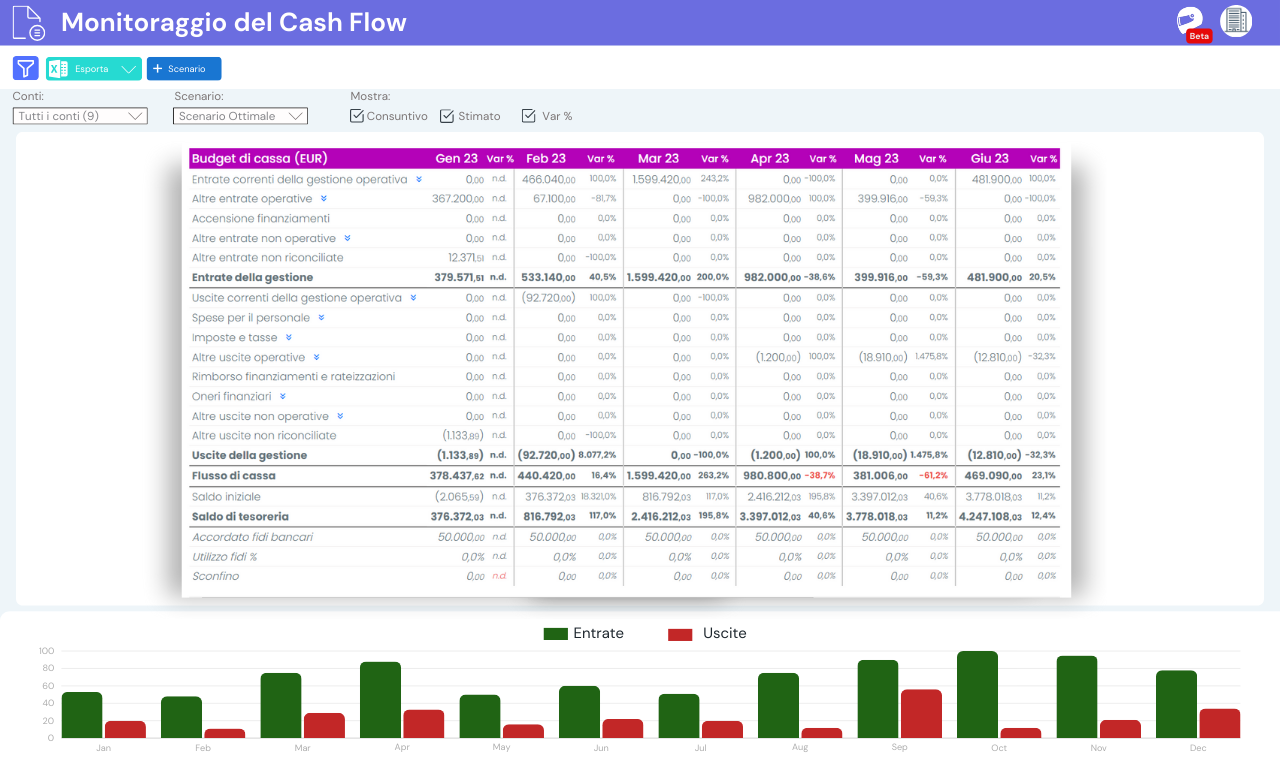Click 'Uscite della gestione' row label

(x=249, y=455)
